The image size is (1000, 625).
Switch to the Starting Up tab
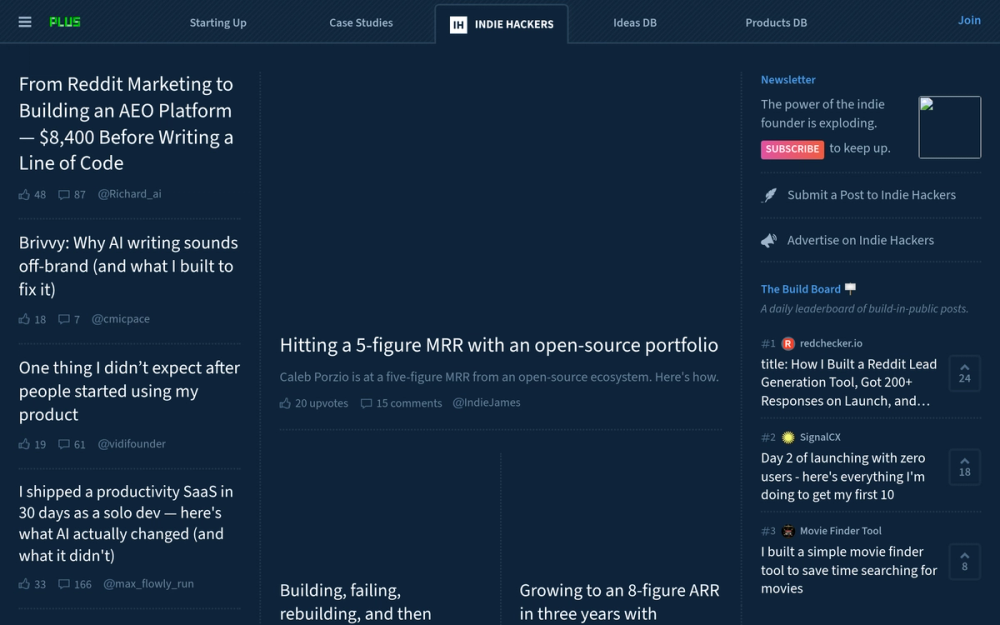pyautogui.click(x=218, y=23)
